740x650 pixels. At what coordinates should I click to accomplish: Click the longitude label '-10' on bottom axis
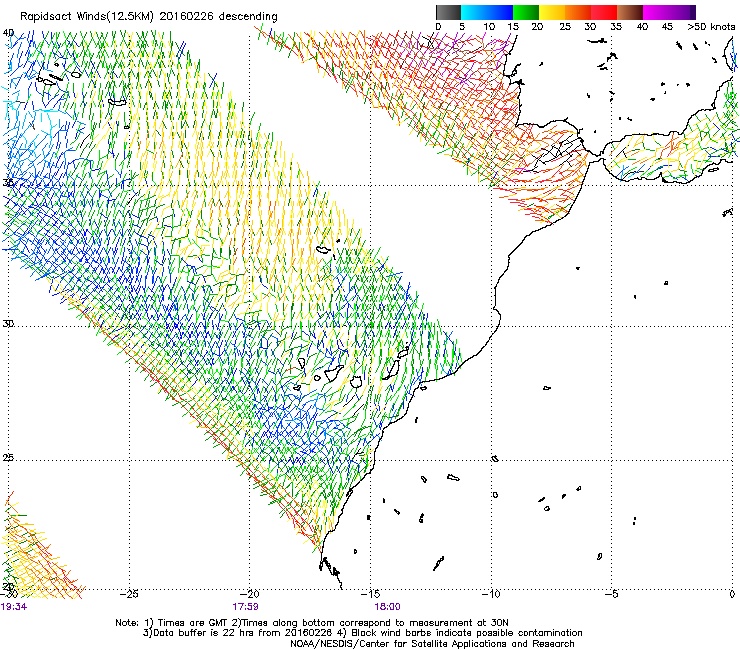491,594
